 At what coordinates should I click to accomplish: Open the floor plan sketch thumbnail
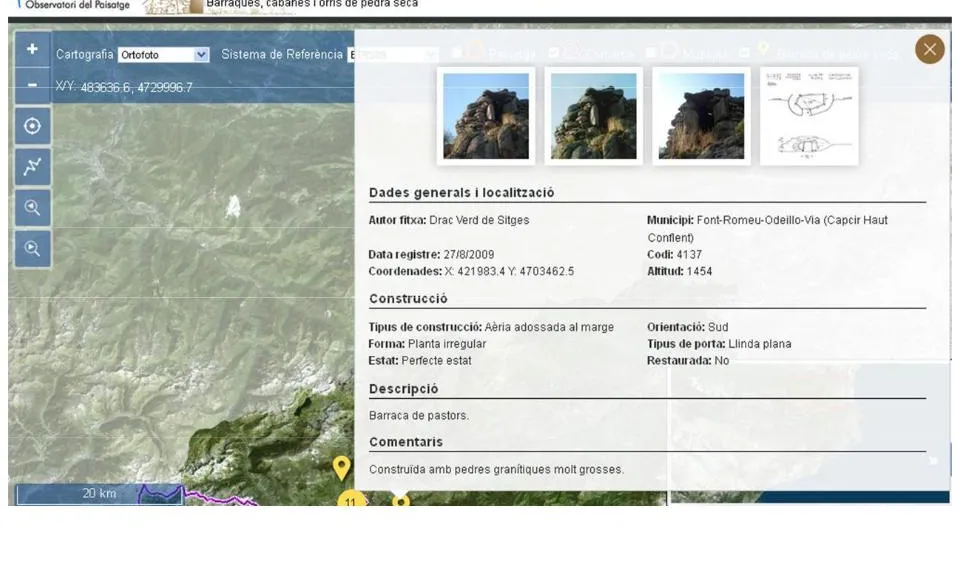click(x=809, y=116)
